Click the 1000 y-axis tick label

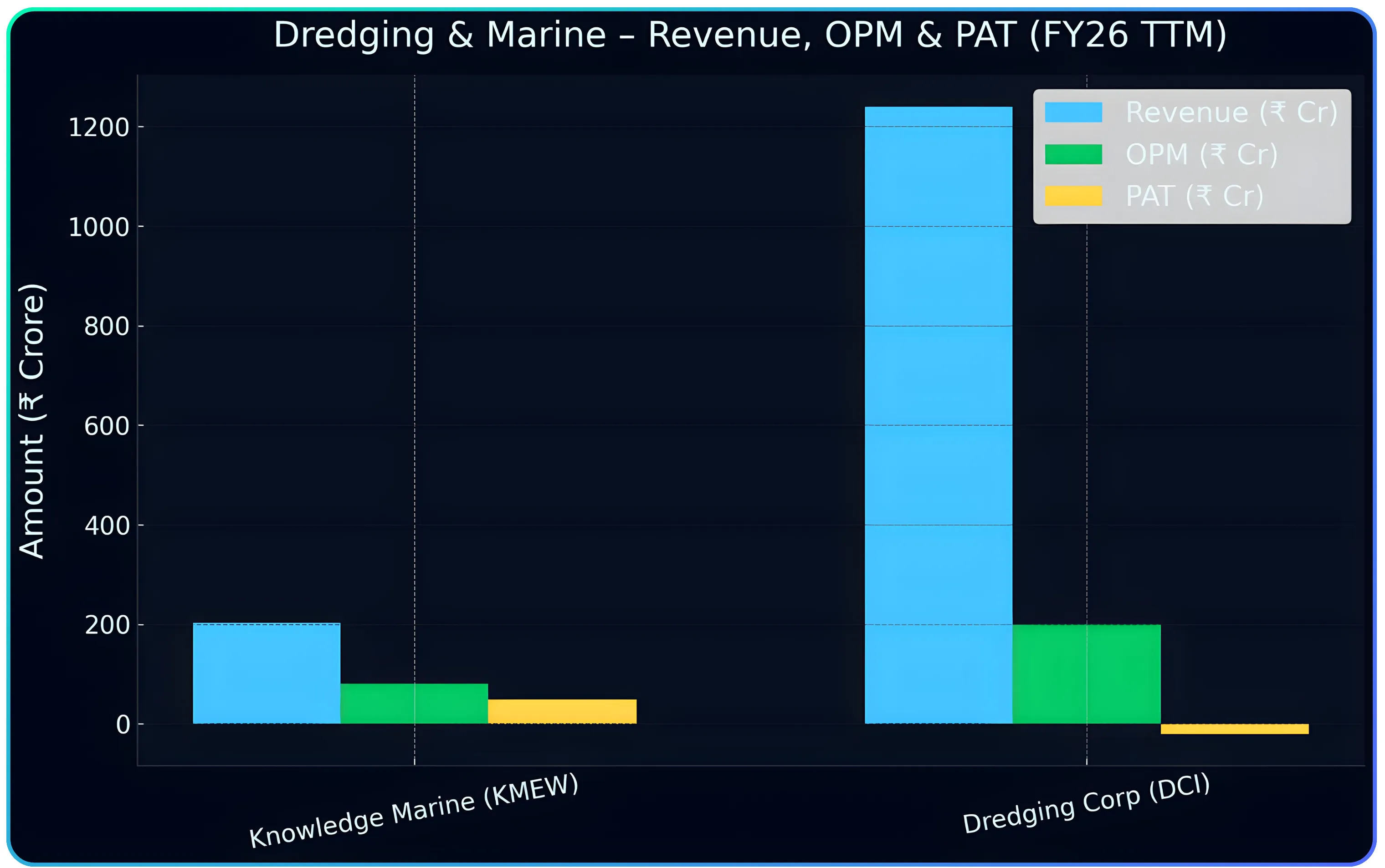(x=99, y=227)
